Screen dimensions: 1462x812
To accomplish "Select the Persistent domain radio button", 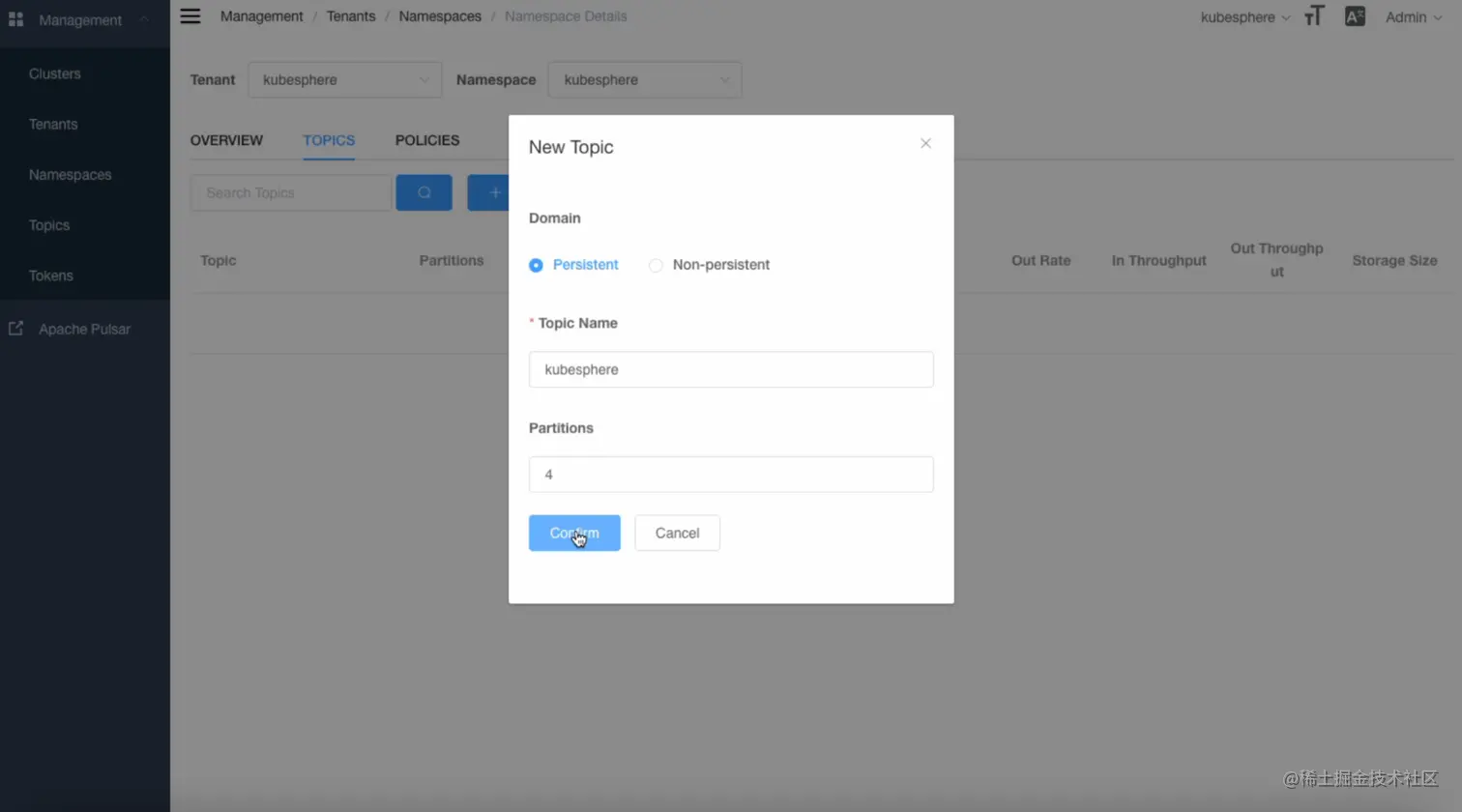I will point(536,265).
